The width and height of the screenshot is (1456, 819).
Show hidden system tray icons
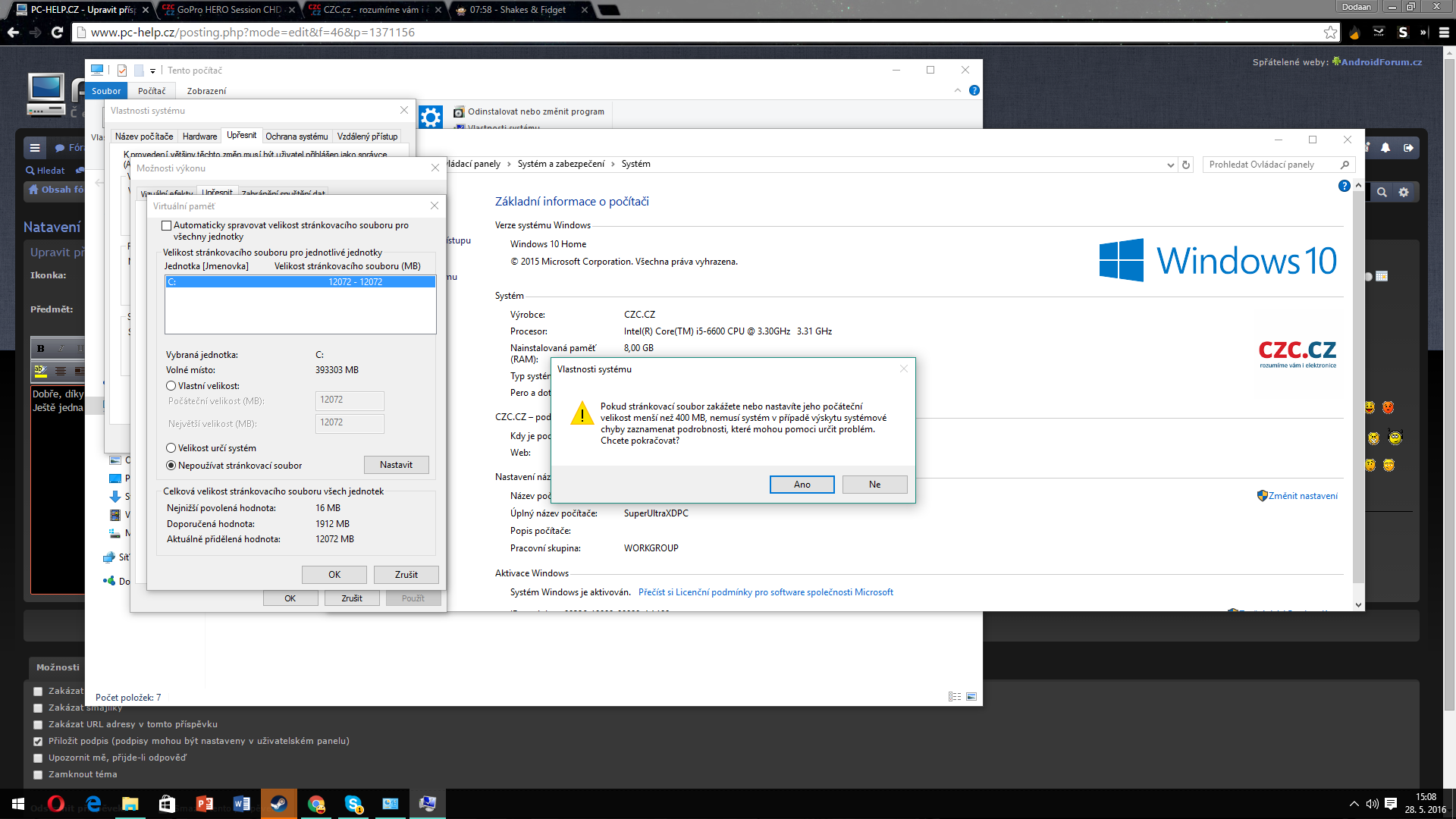pyautogui.click(x=1354, y=804)
